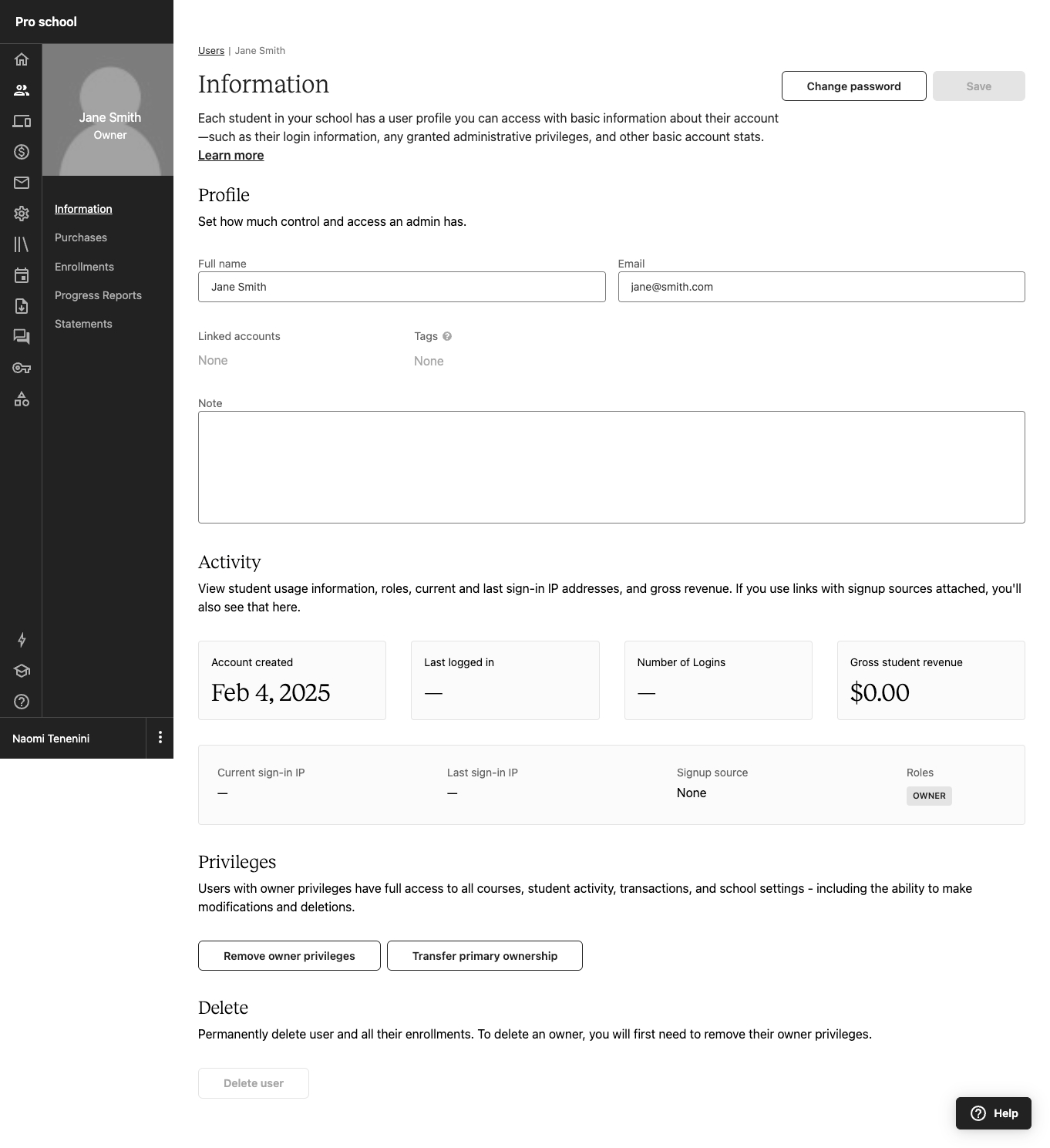
Task: Open the Settings gear icon
Action: [22, 214]
